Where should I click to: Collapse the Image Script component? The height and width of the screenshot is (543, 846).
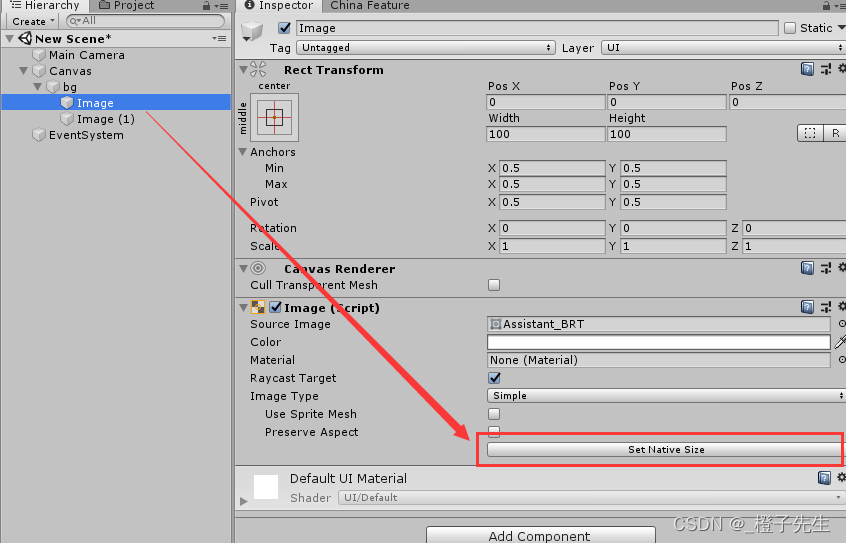pos(243,308)
